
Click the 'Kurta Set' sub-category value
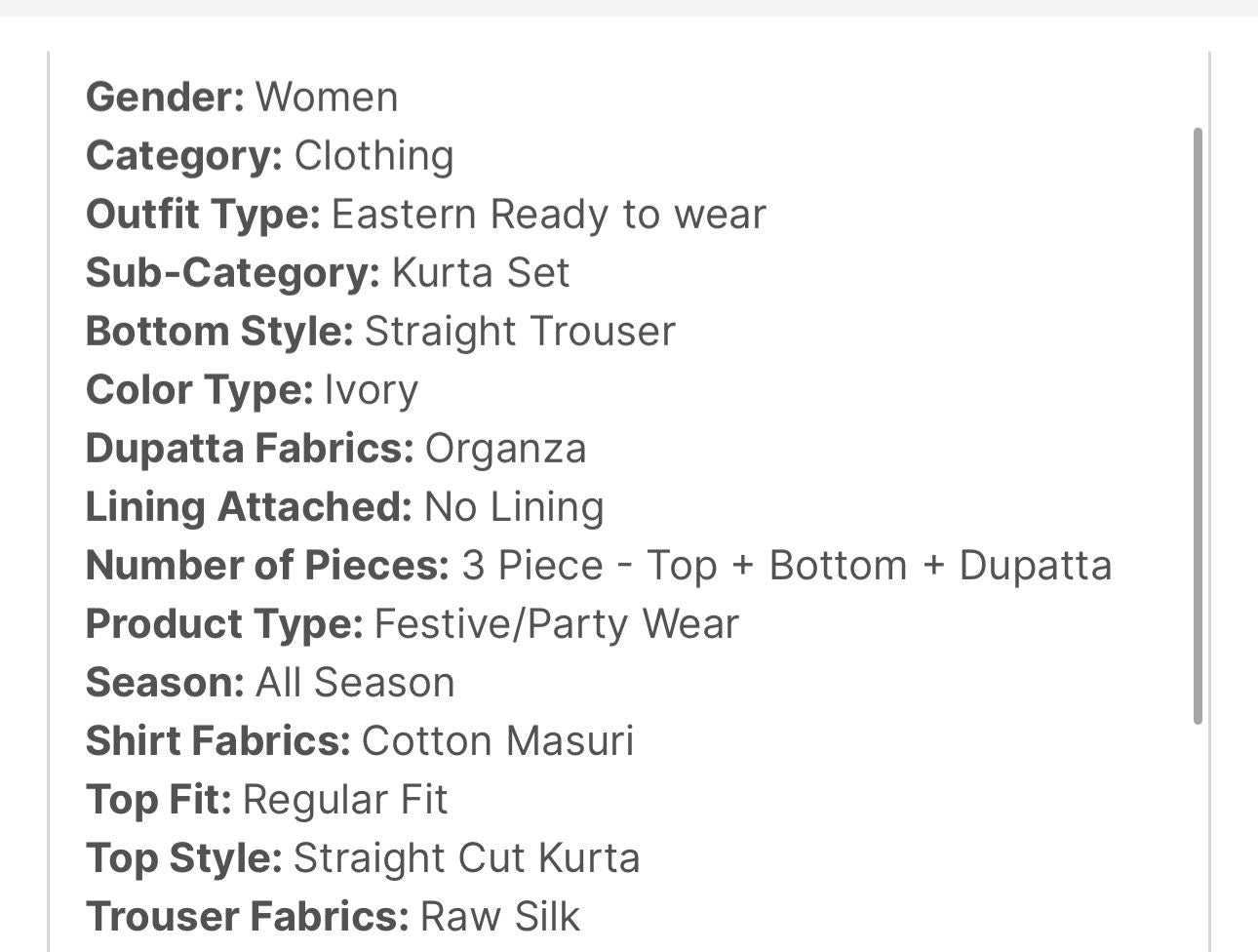coord(480,273)
